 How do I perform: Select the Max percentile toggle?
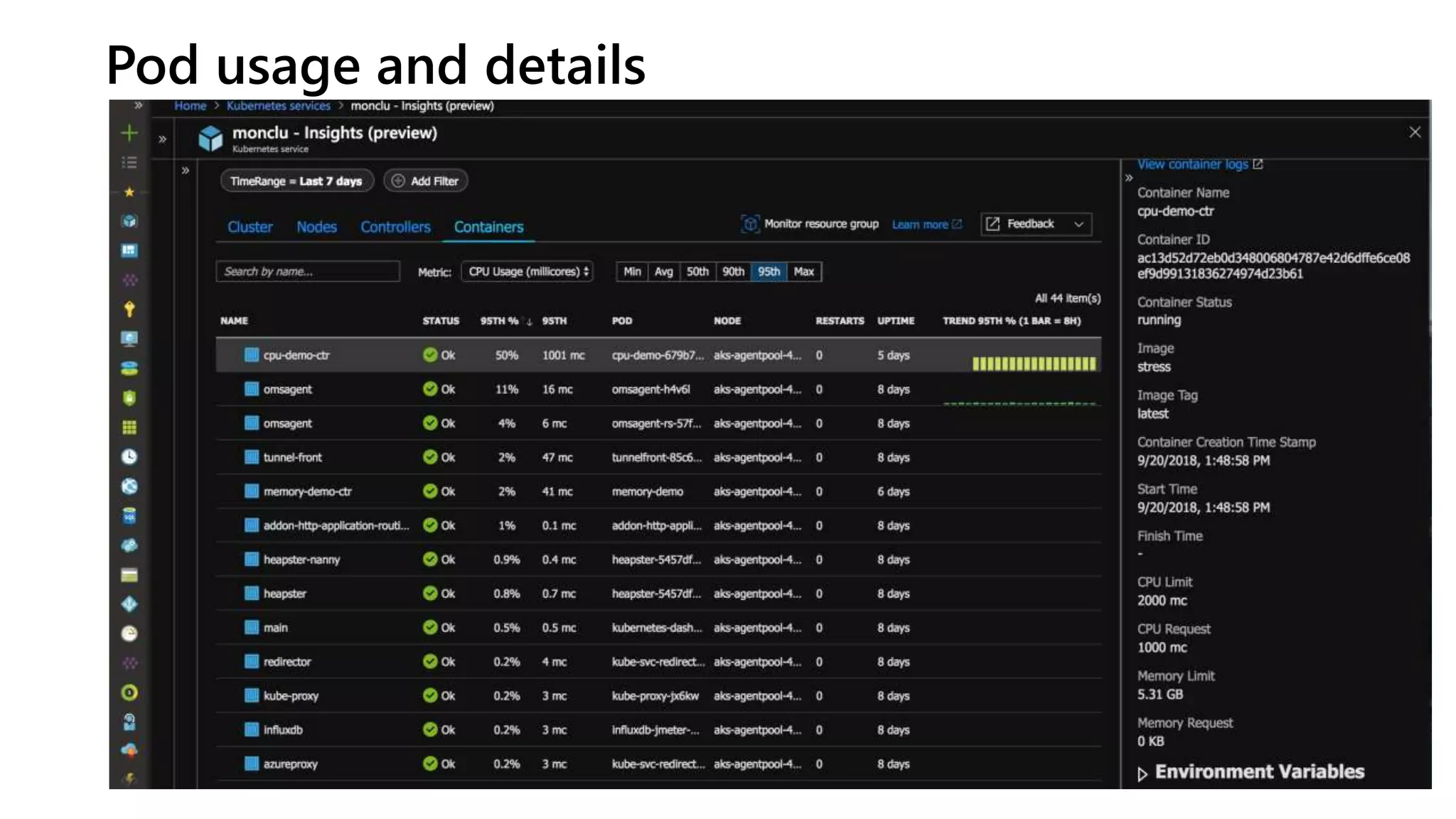pos(803,272)
